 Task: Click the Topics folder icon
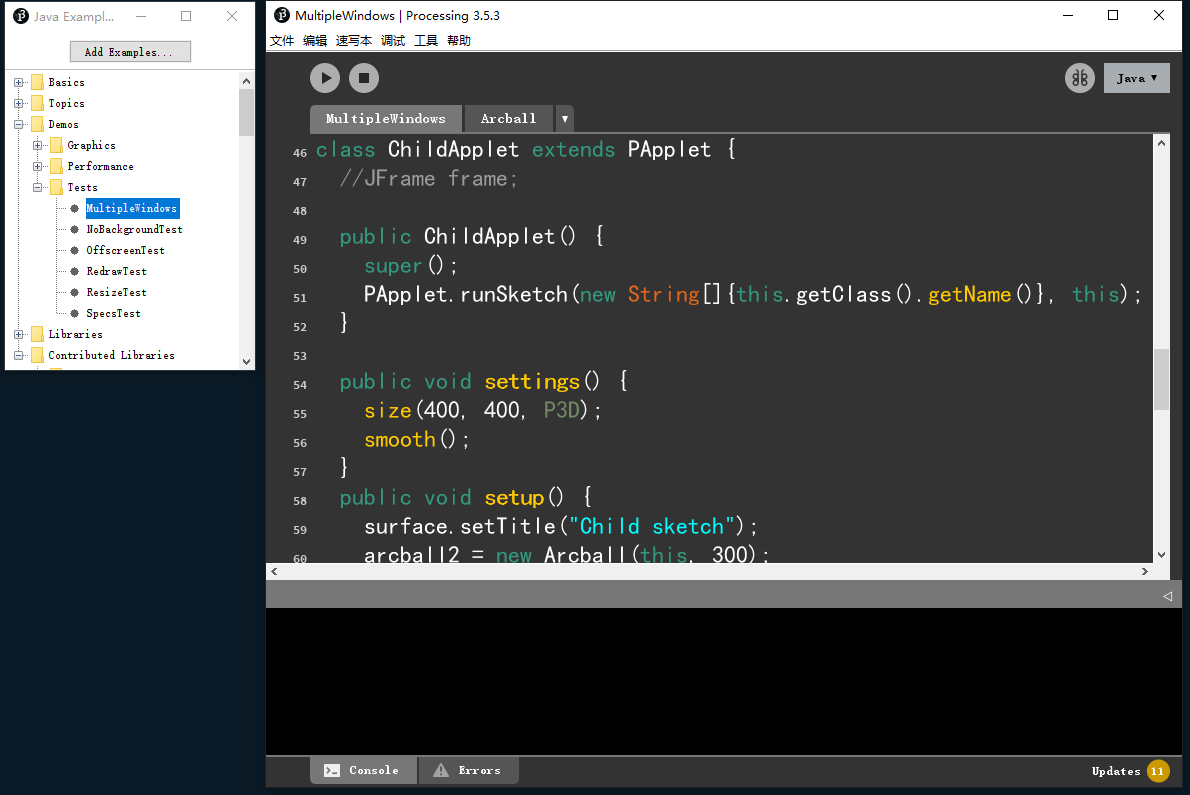click(37, 103)
